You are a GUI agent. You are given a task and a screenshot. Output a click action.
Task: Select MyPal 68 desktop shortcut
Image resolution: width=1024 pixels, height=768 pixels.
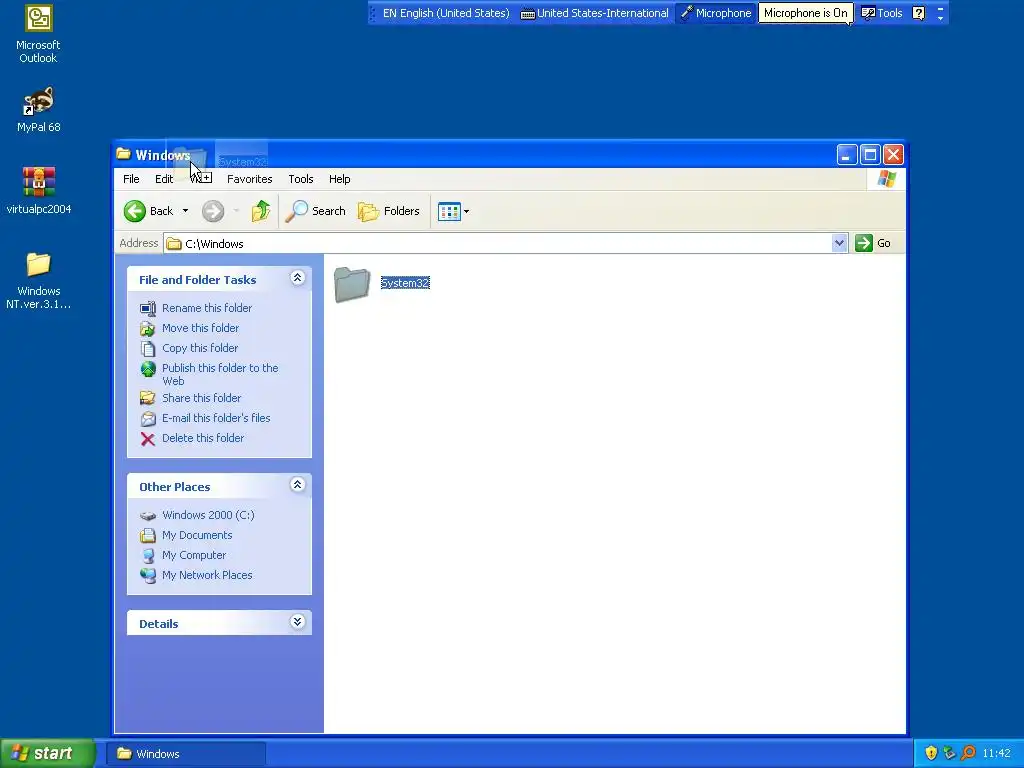(x=39, y=110)
